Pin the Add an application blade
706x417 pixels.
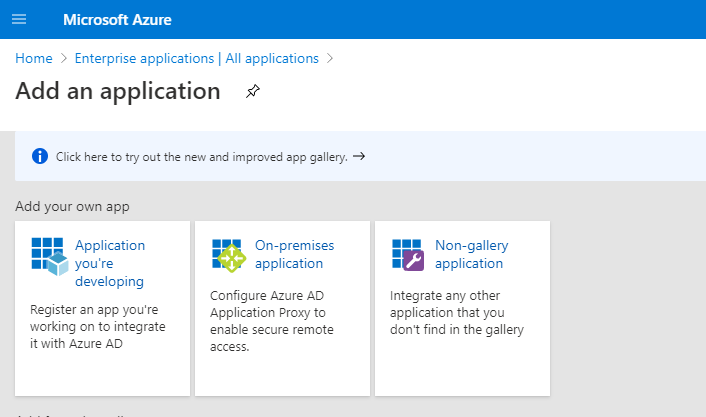click(252, 92)
